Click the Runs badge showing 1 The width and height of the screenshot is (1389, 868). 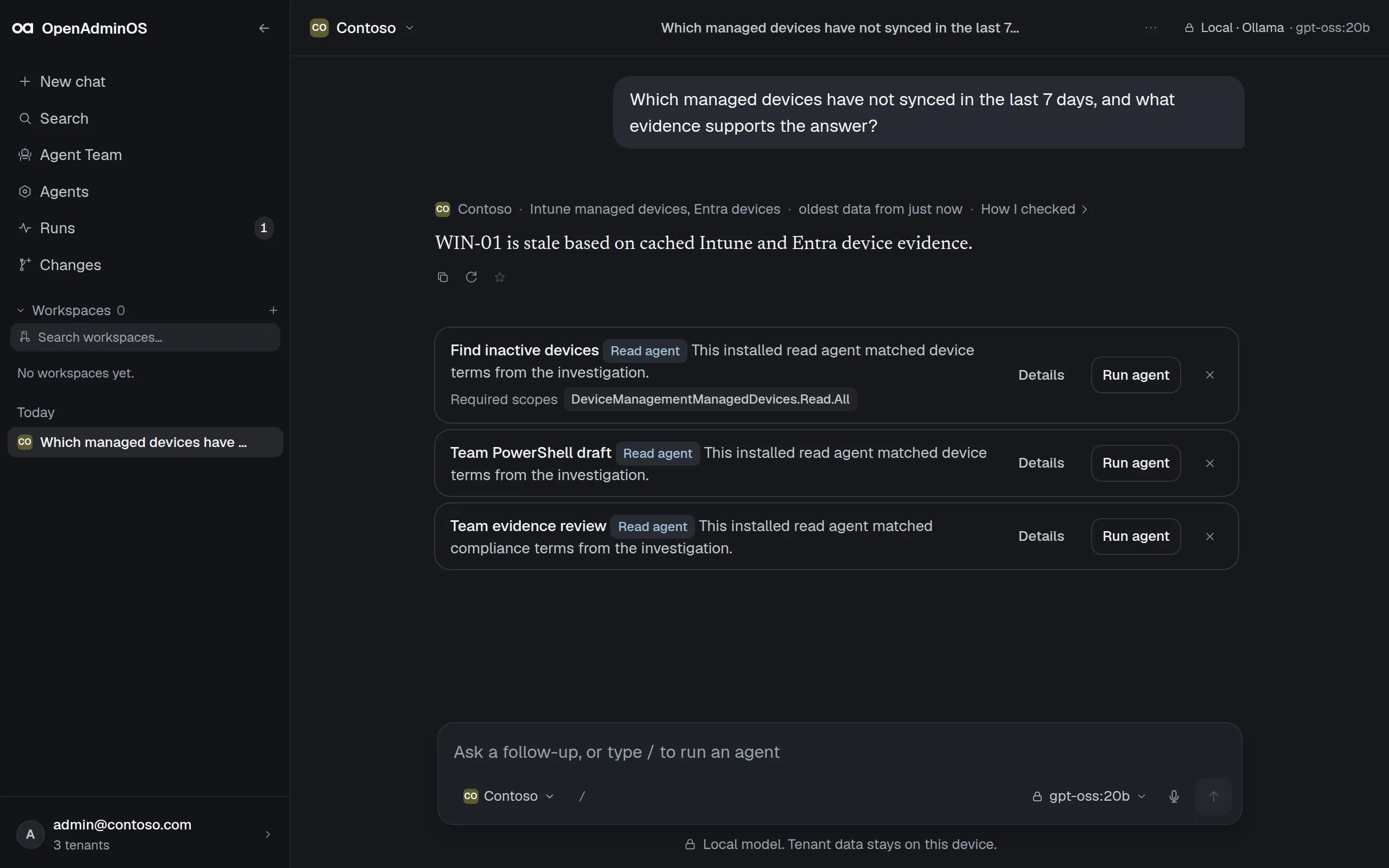(x=264, y=228)
